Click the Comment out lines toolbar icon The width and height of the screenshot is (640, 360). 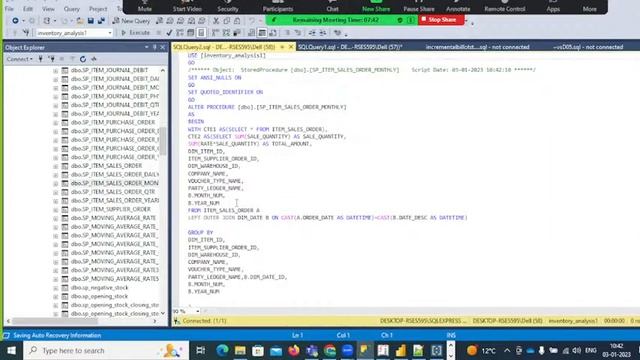[287, 33]
